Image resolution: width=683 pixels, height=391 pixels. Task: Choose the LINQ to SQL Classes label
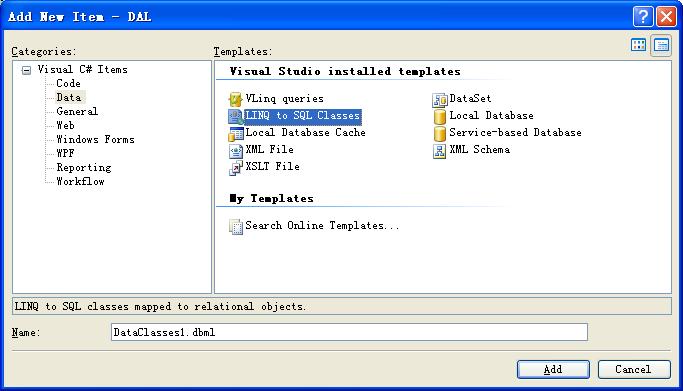(303, 115)
